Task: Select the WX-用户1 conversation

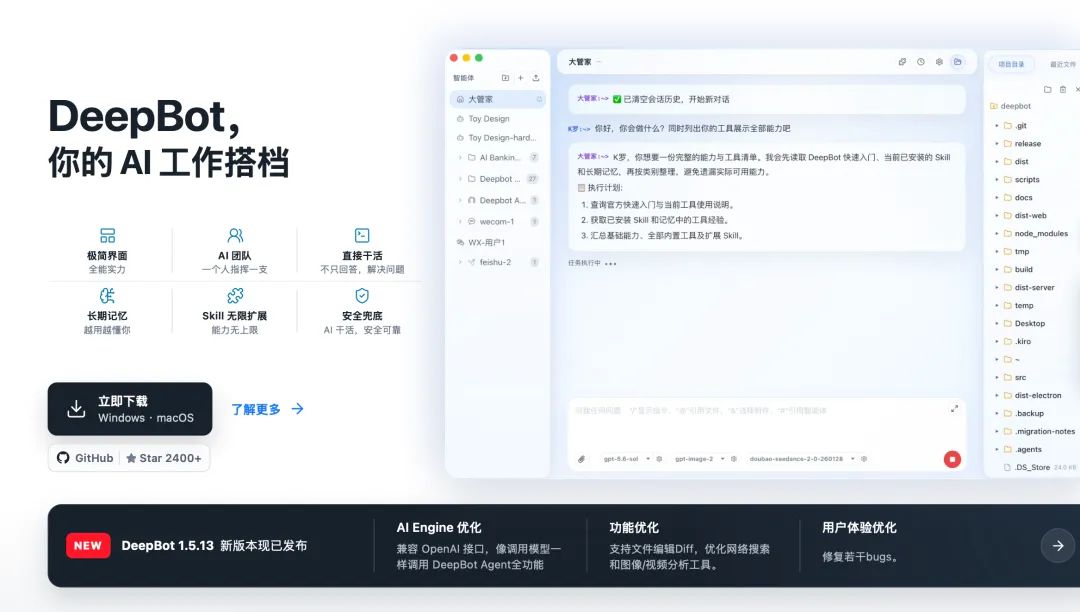Action: 498,242
